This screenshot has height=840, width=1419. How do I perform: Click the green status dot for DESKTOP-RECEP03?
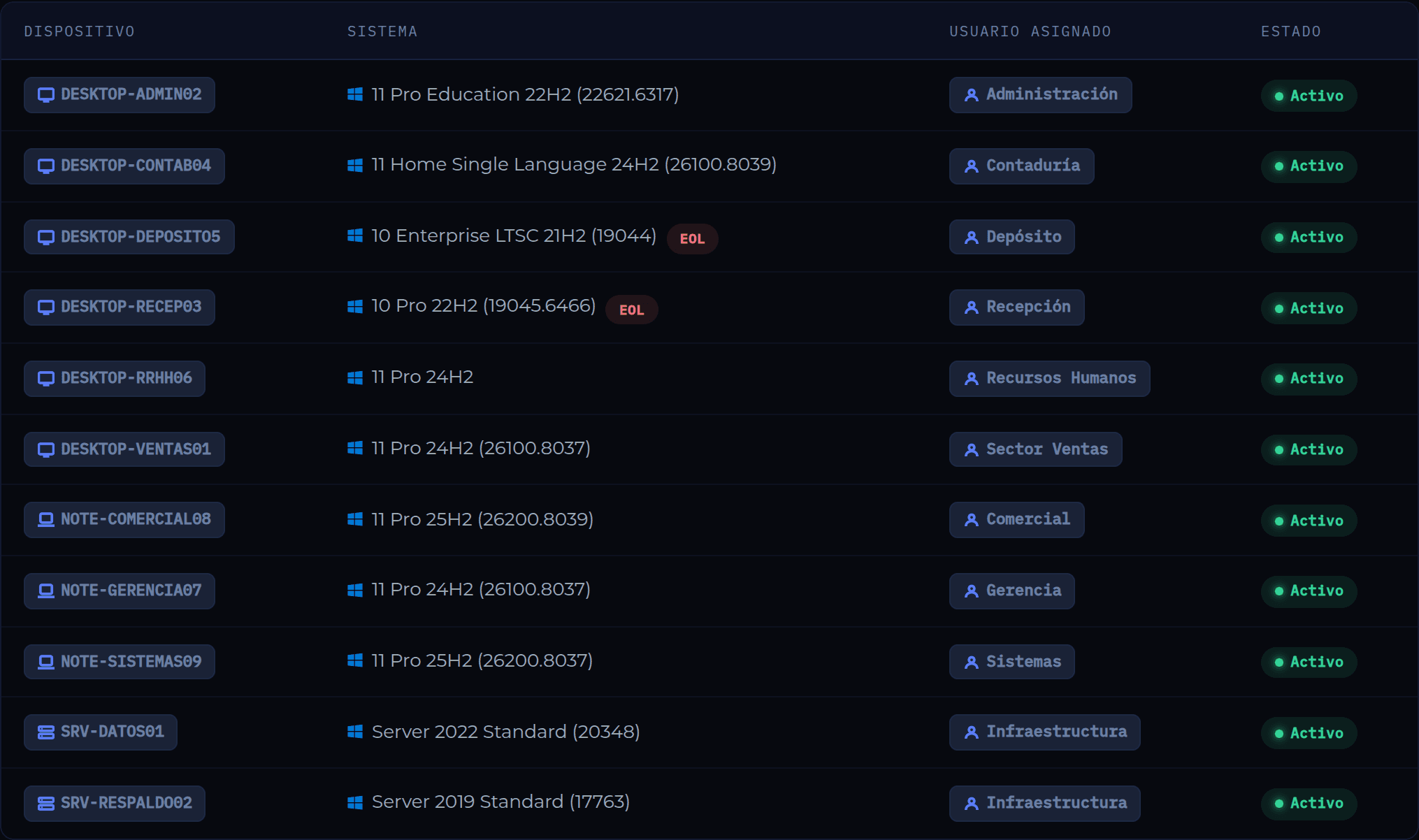click(x=1279, y=309)
